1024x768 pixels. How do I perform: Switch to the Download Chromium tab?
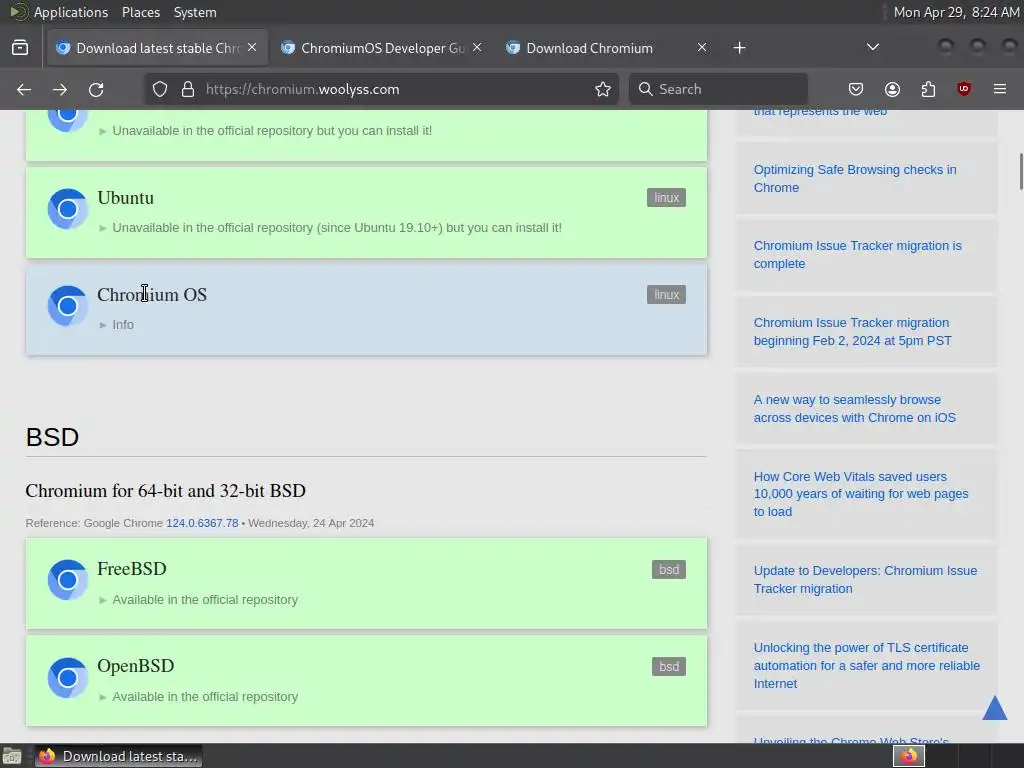606,48
